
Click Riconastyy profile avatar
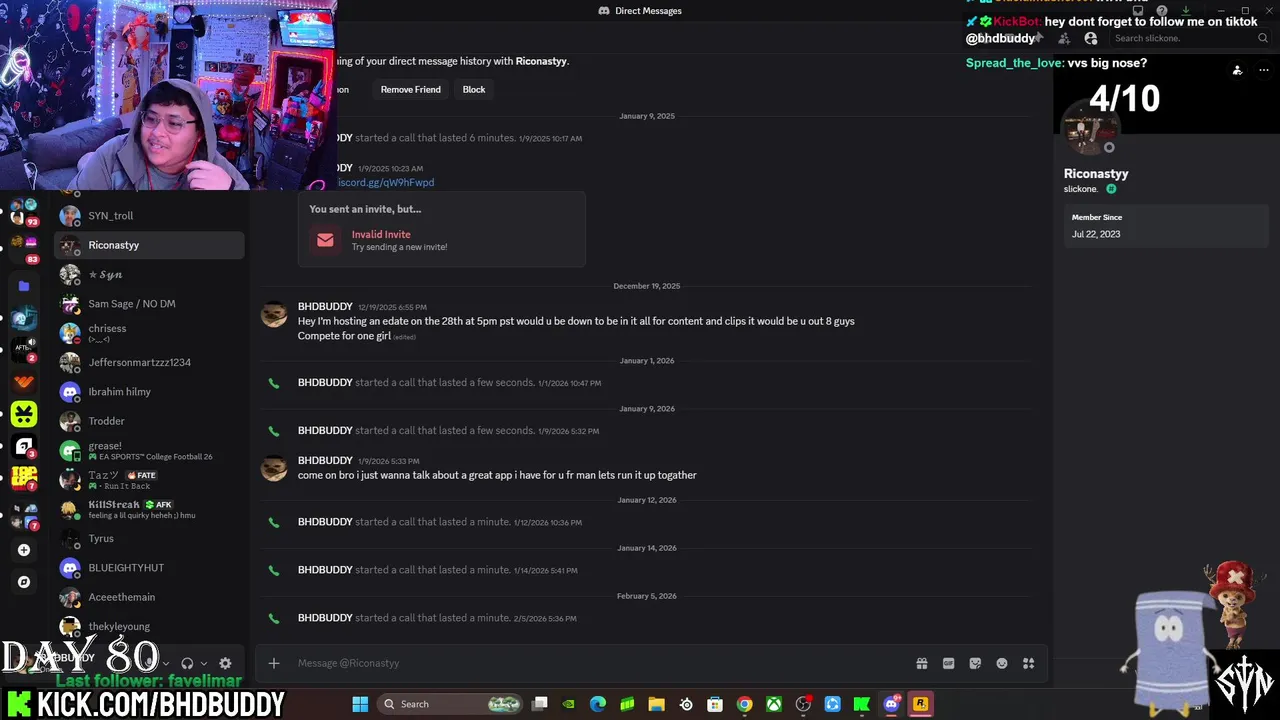click(1089, 129)
